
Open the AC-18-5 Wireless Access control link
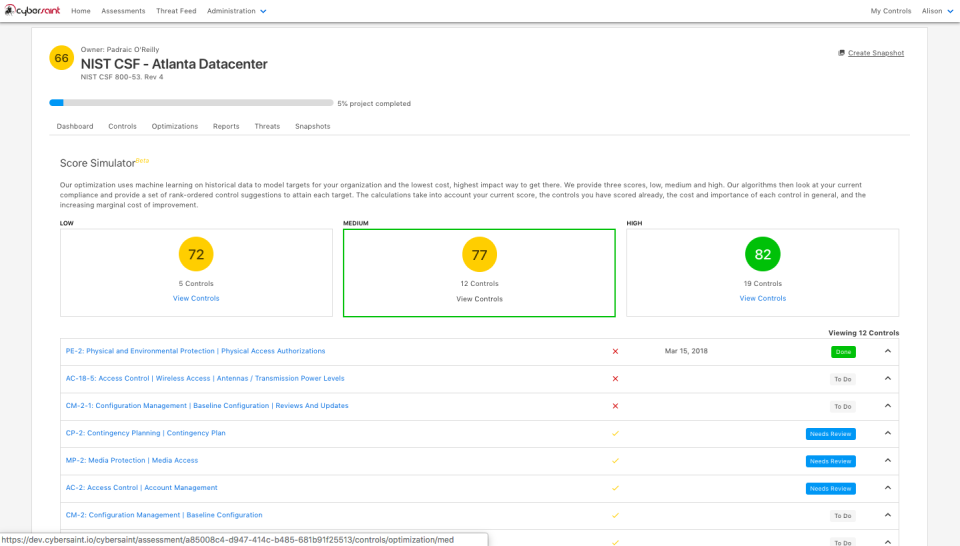point(205,378)
